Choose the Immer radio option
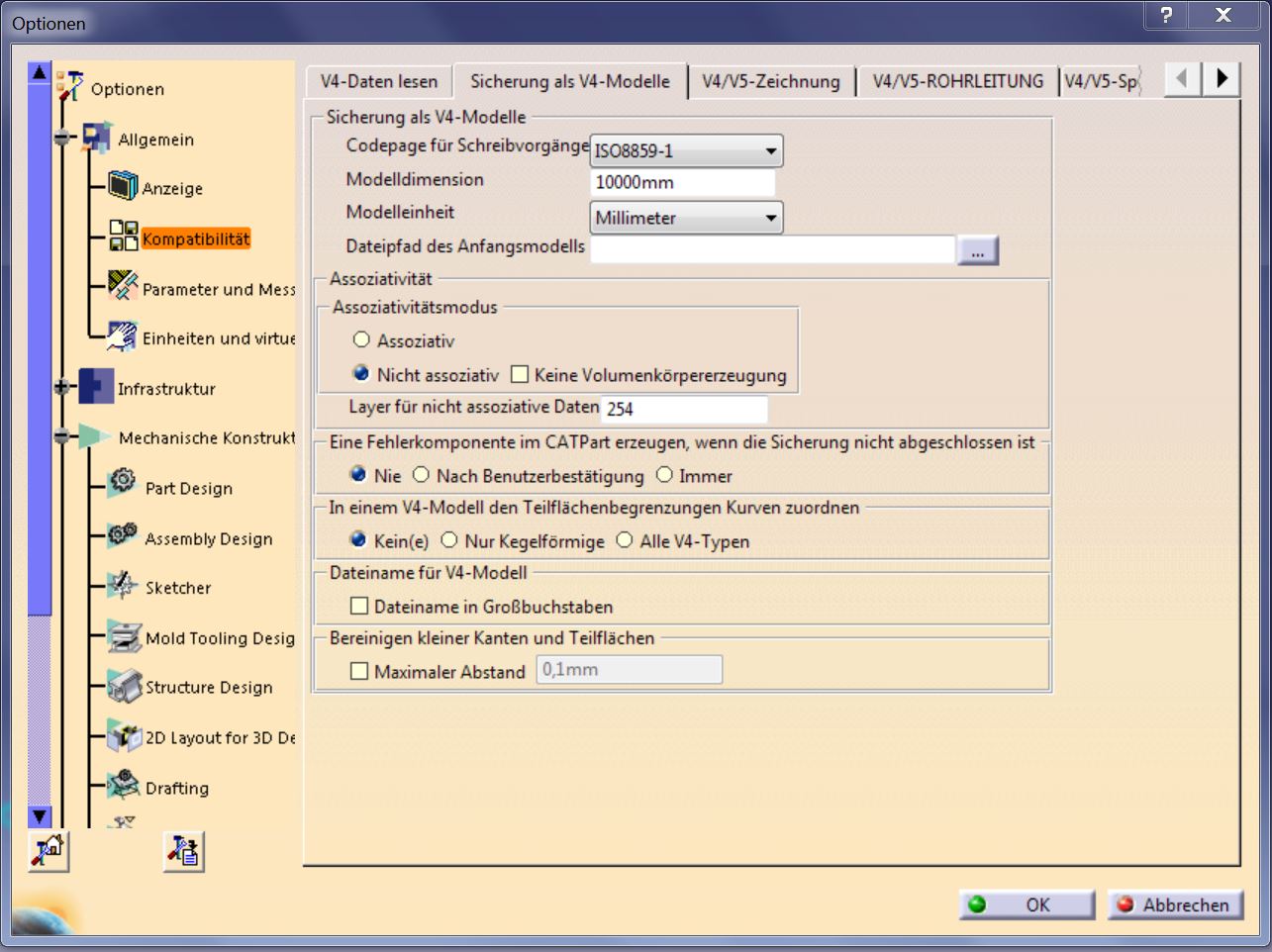 [664, 475]
